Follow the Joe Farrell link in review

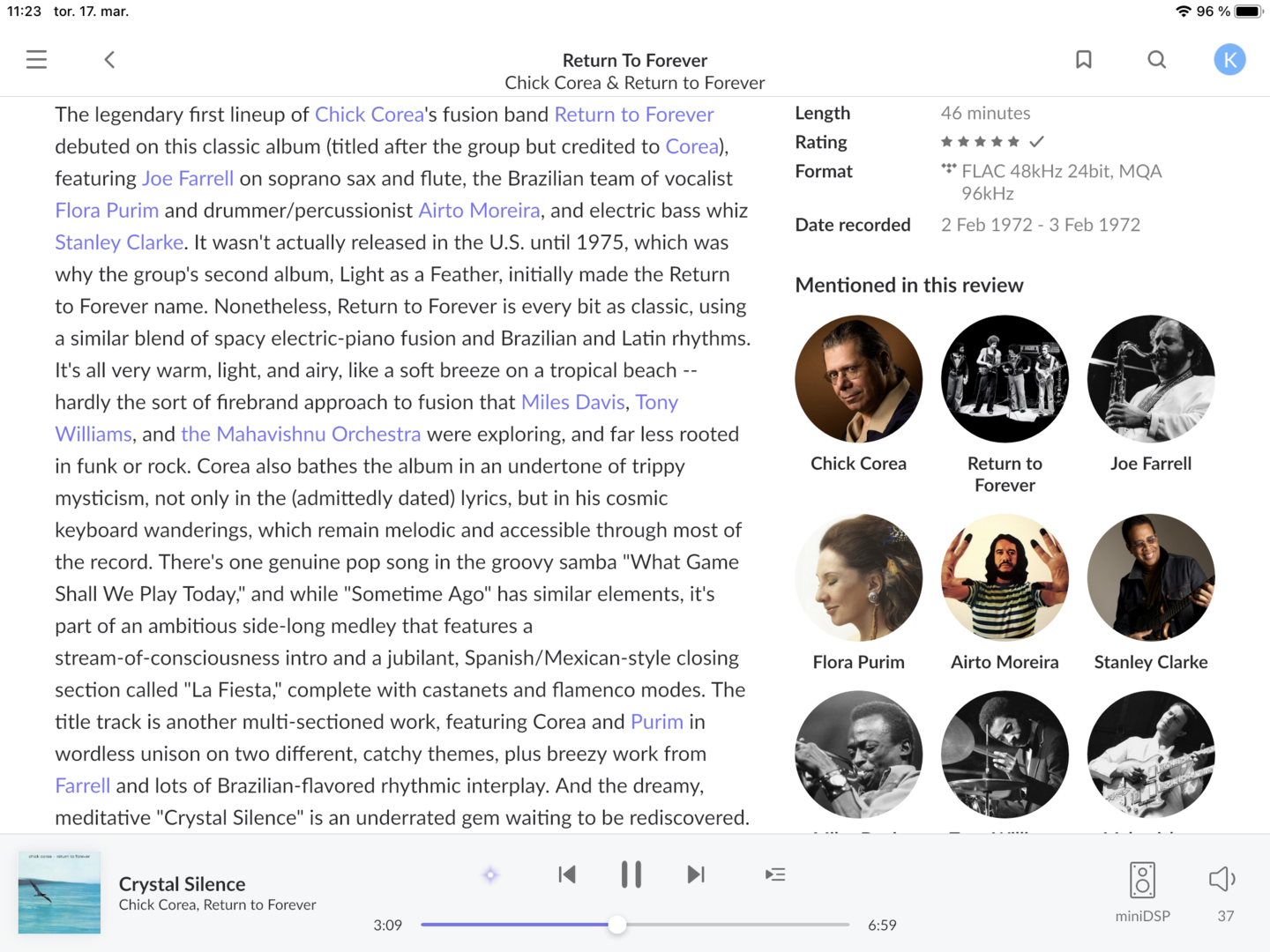[x=188, y=178]
